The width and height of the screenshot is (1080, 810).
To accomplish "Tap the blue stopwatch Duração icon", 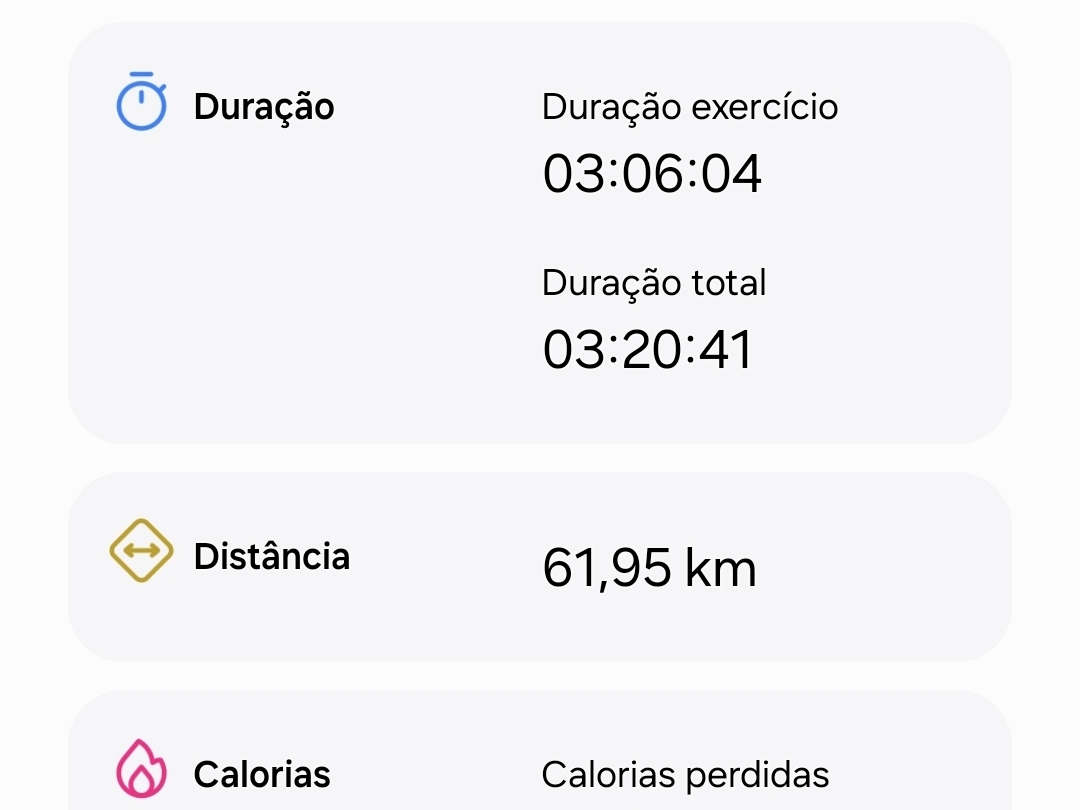I will pyautogui.click(x=141, y=101).
